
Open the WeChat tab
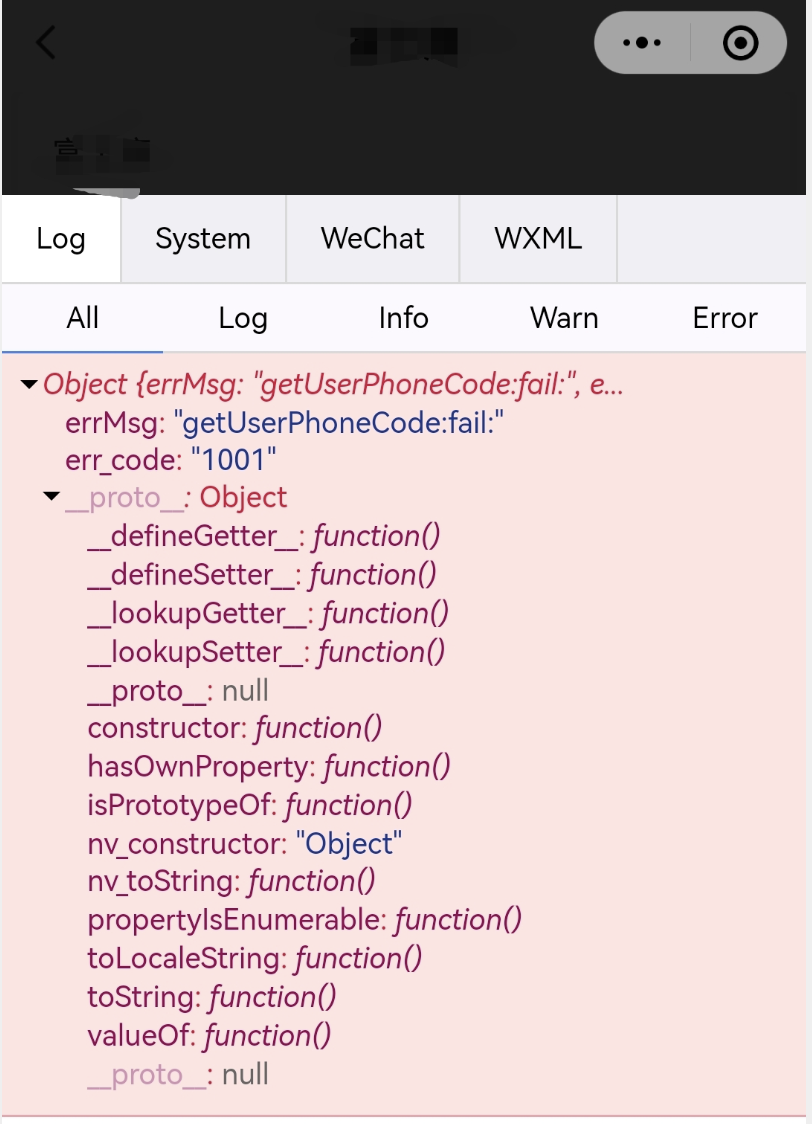373,239
